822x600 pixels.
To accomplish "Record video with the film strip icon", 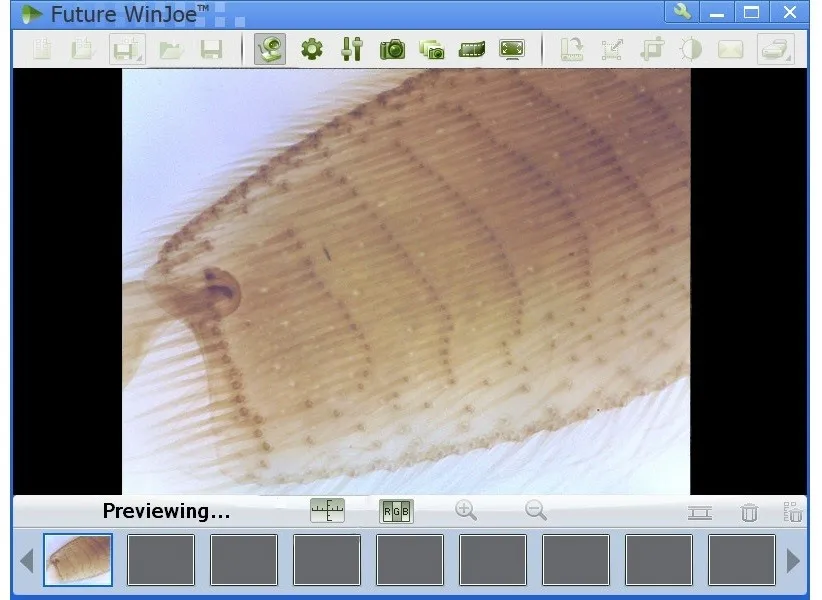I will pyautogui.click(x=472, y=49).
